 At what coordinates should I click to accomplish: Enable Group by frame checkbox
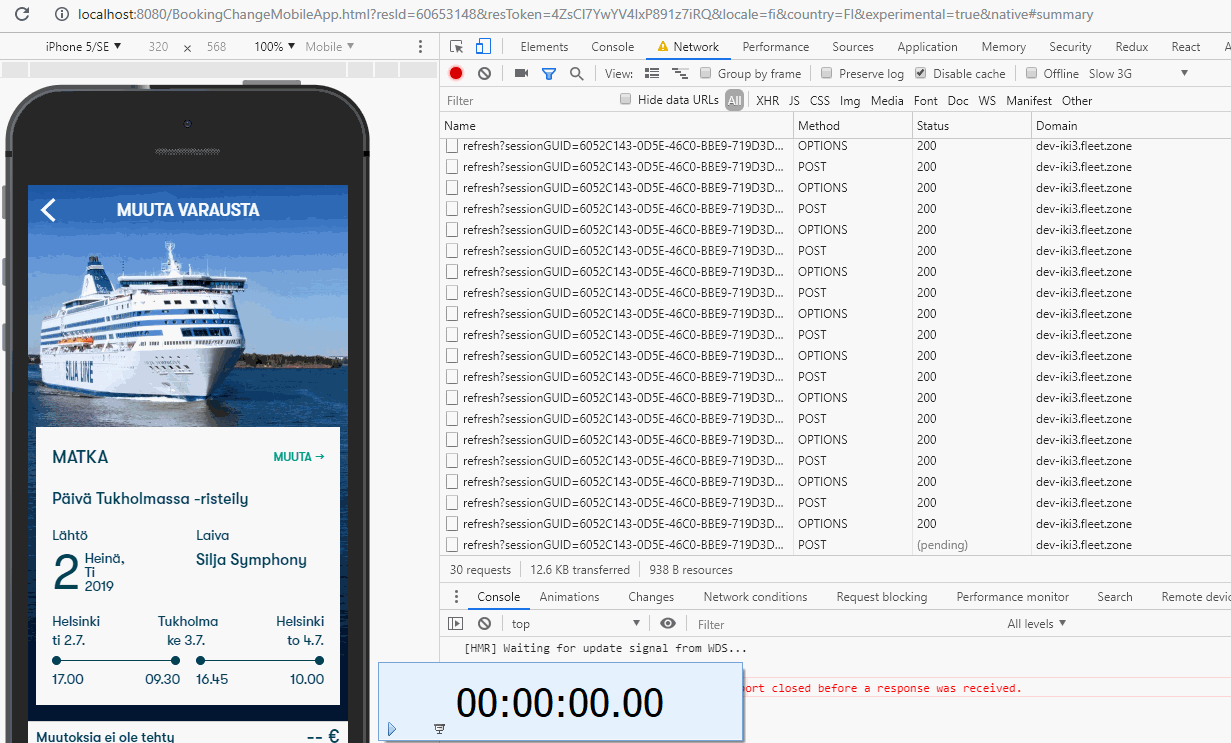pyautogui.click(x=705, y=73)
